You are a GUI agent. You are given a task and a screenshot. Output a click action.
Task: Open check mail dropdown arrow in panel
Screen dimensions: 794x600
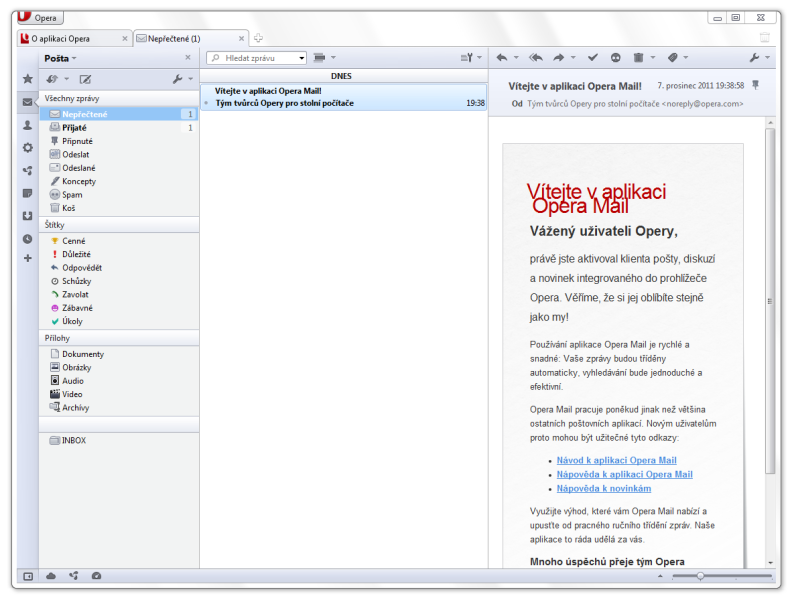(x=66, y=79)
